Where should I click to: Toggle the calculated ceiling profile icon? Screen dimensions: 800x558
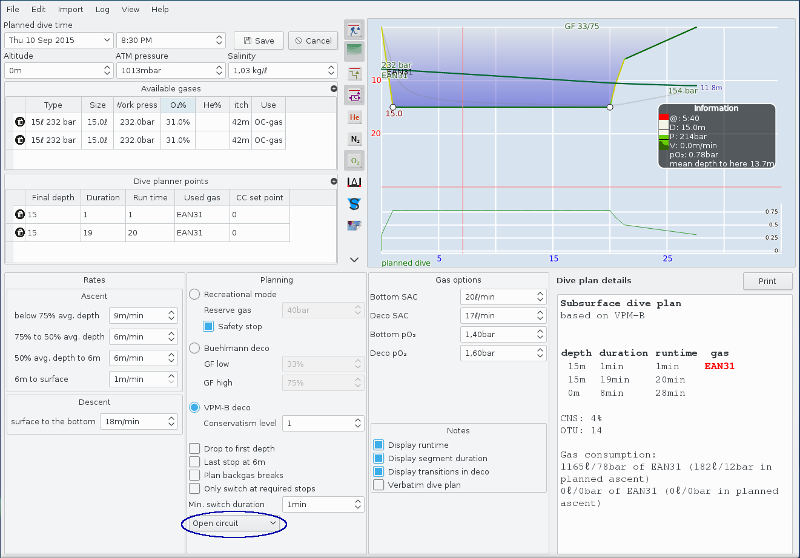[354, 31]
